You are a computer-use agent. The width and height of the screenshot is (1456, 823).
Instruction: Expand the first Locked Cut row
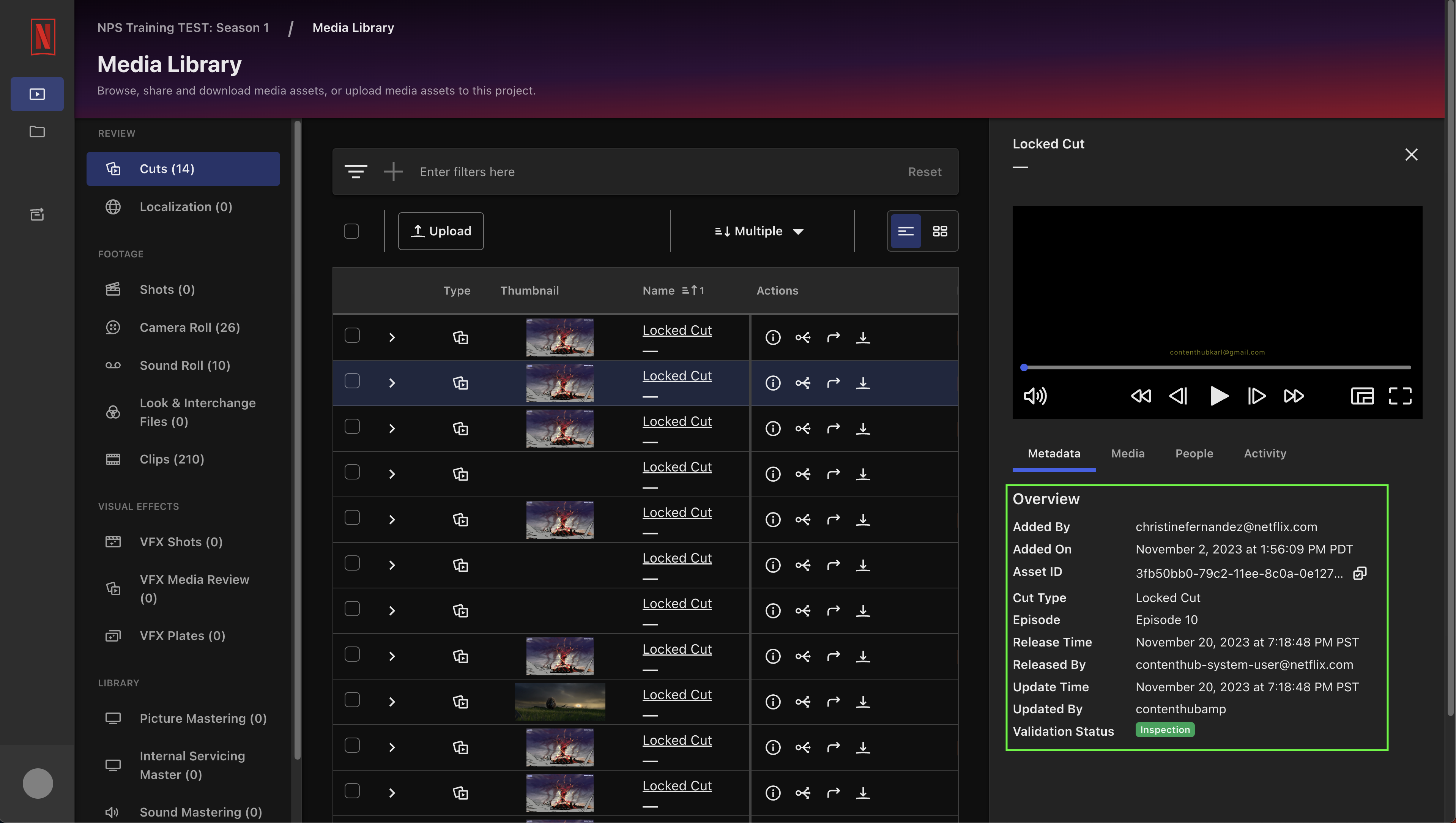(392, 337)
